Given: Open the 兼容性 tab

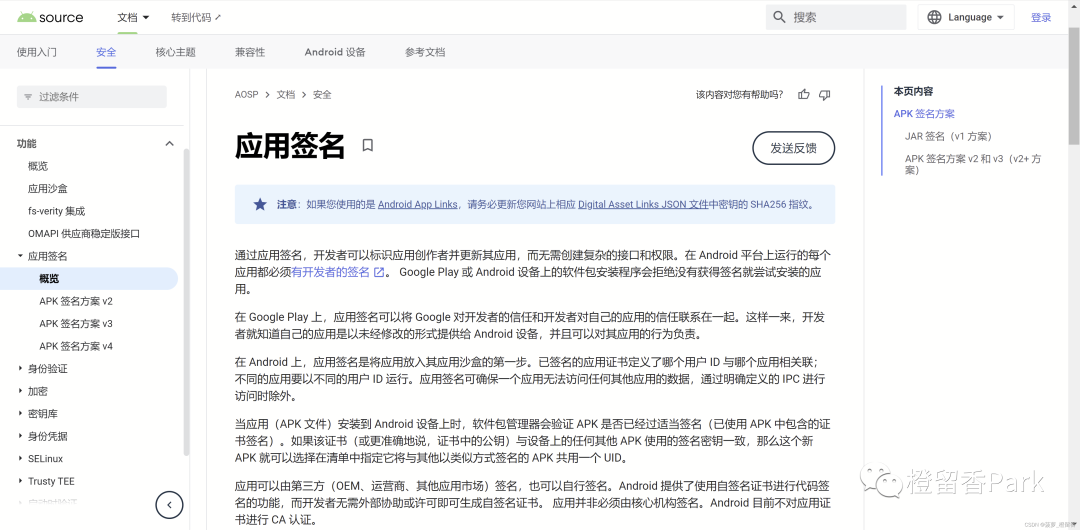Looking at the screenshot, I should 250,52.
